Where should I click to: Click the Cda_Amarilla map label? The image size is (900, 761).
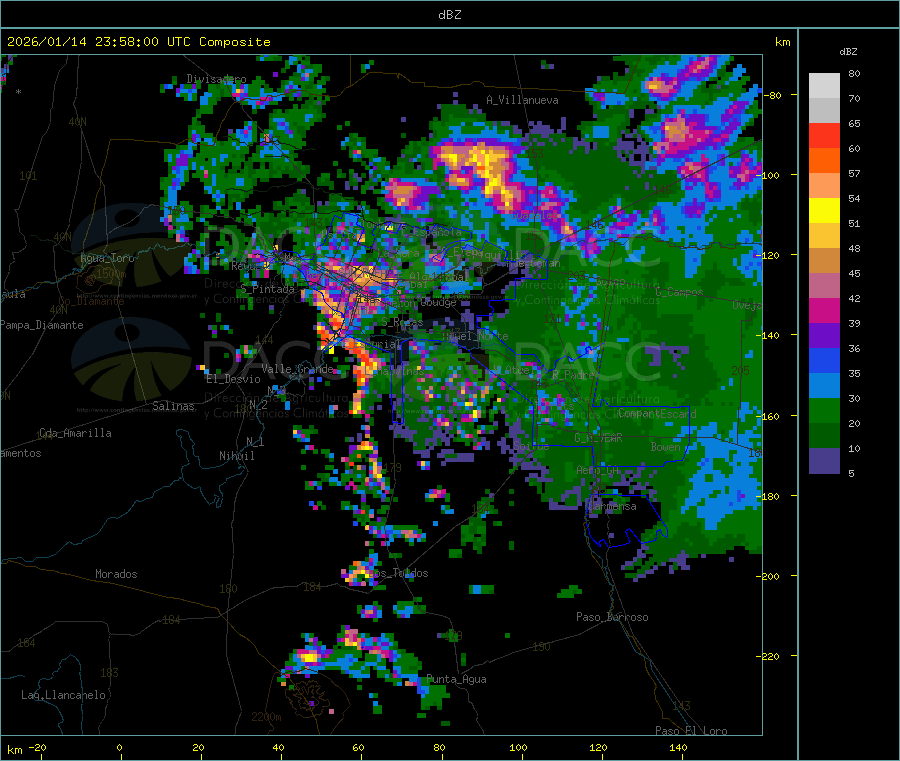tap(75, 433)
